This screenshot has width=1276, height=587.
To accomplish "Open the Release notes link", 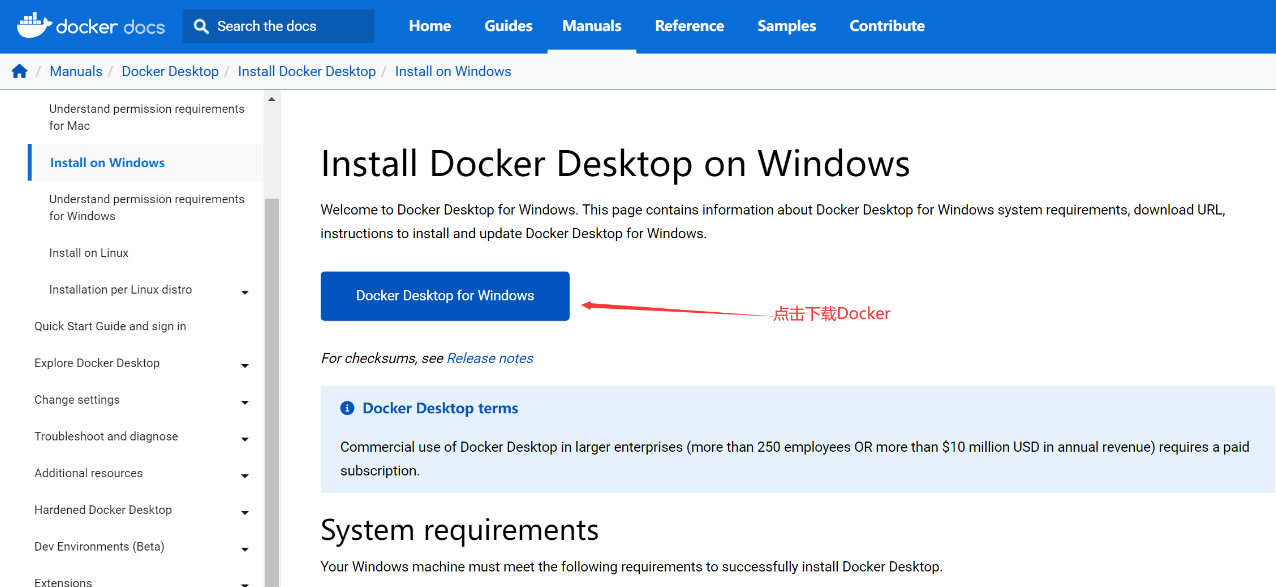I will tap(490, 358).
